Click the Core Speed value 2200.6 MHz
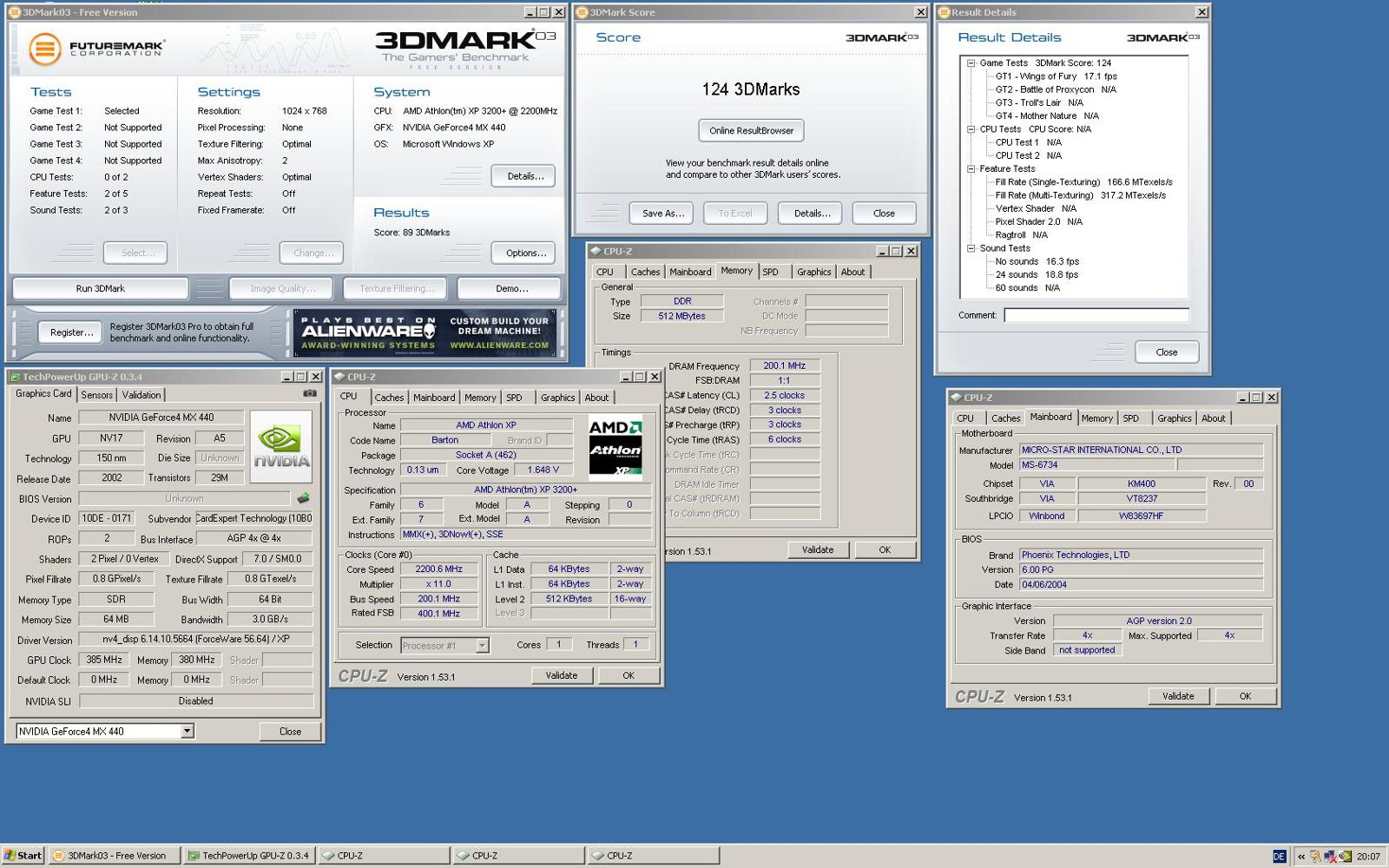Screen dimensions: 1389x868 [439, 569]
